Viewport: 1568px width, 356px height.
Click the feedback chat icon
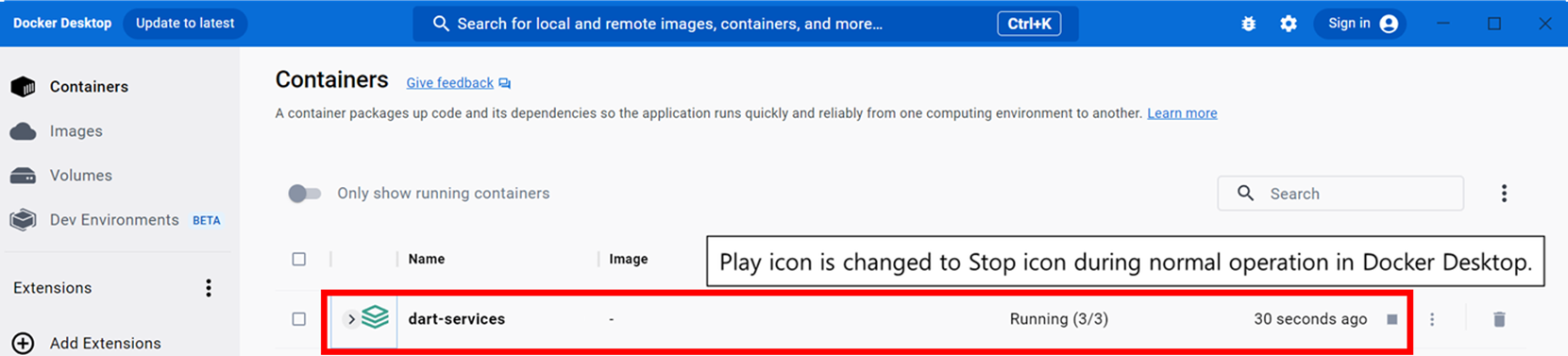point(505,83)
